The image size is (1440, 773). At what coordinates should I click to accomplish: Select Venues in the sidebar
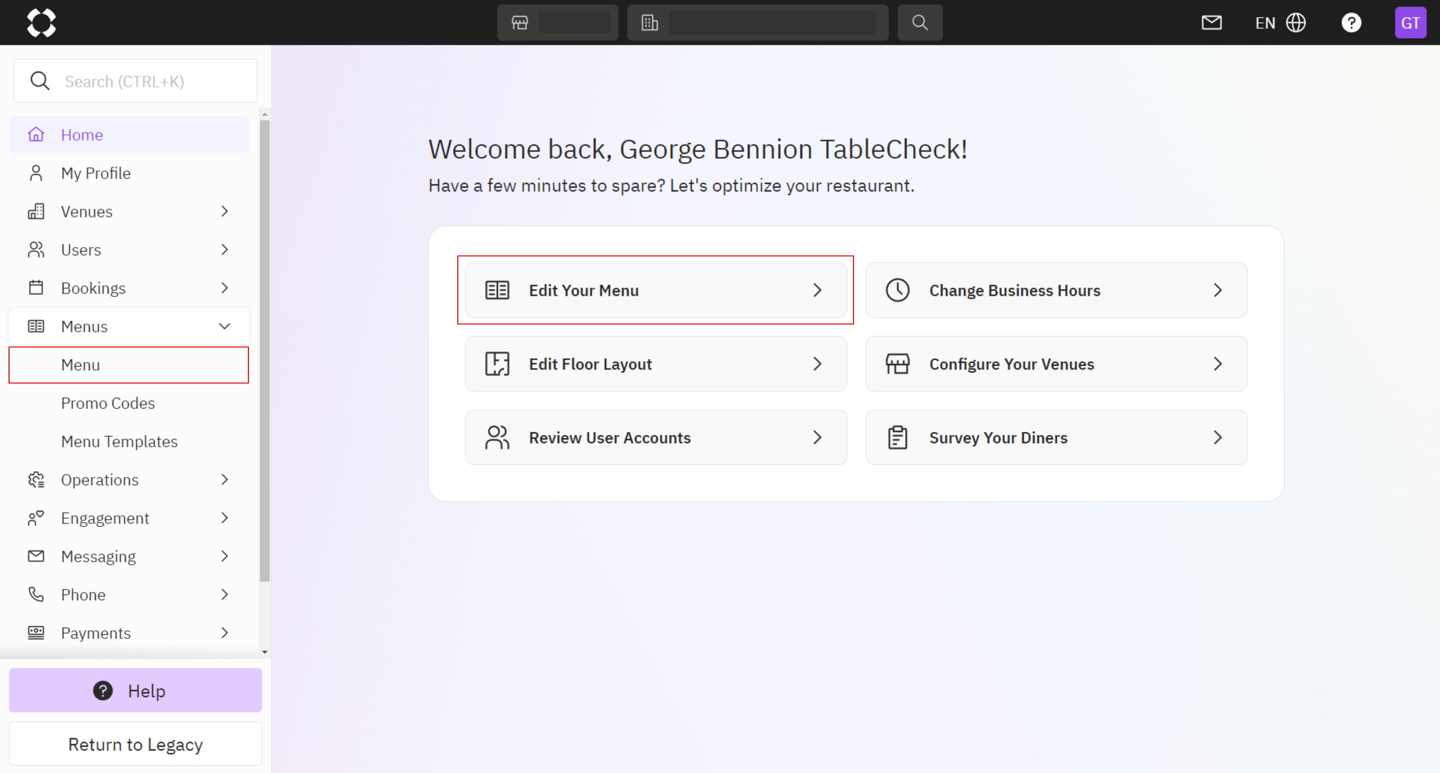click(x=129, y=211)
